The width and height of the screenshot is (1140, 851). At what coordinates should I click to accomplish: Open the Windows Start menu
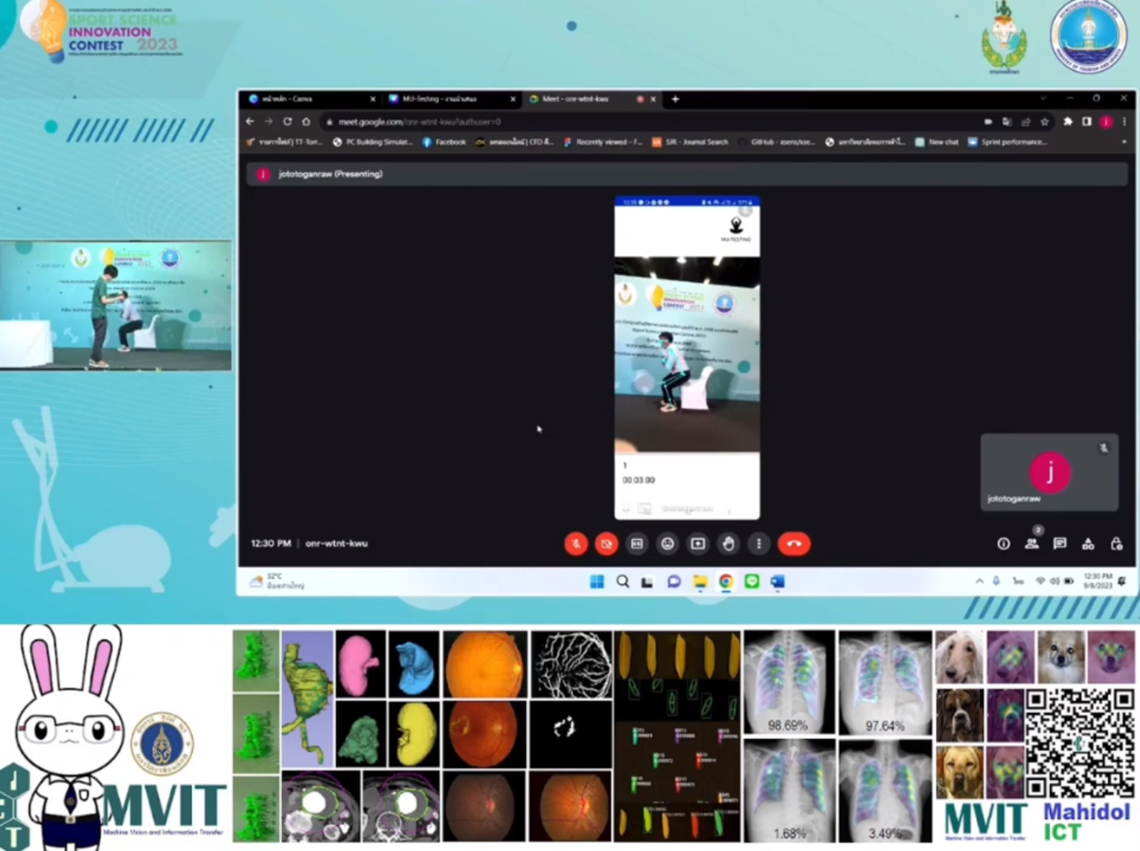click(597, 582)
